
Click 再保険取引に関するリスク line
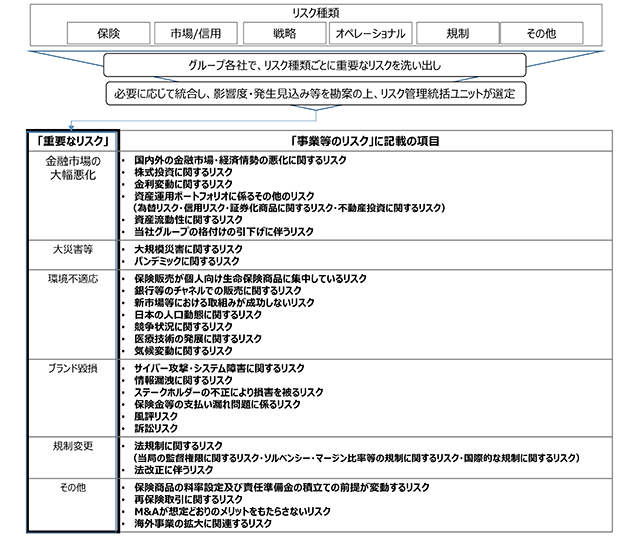coord(188,499)
